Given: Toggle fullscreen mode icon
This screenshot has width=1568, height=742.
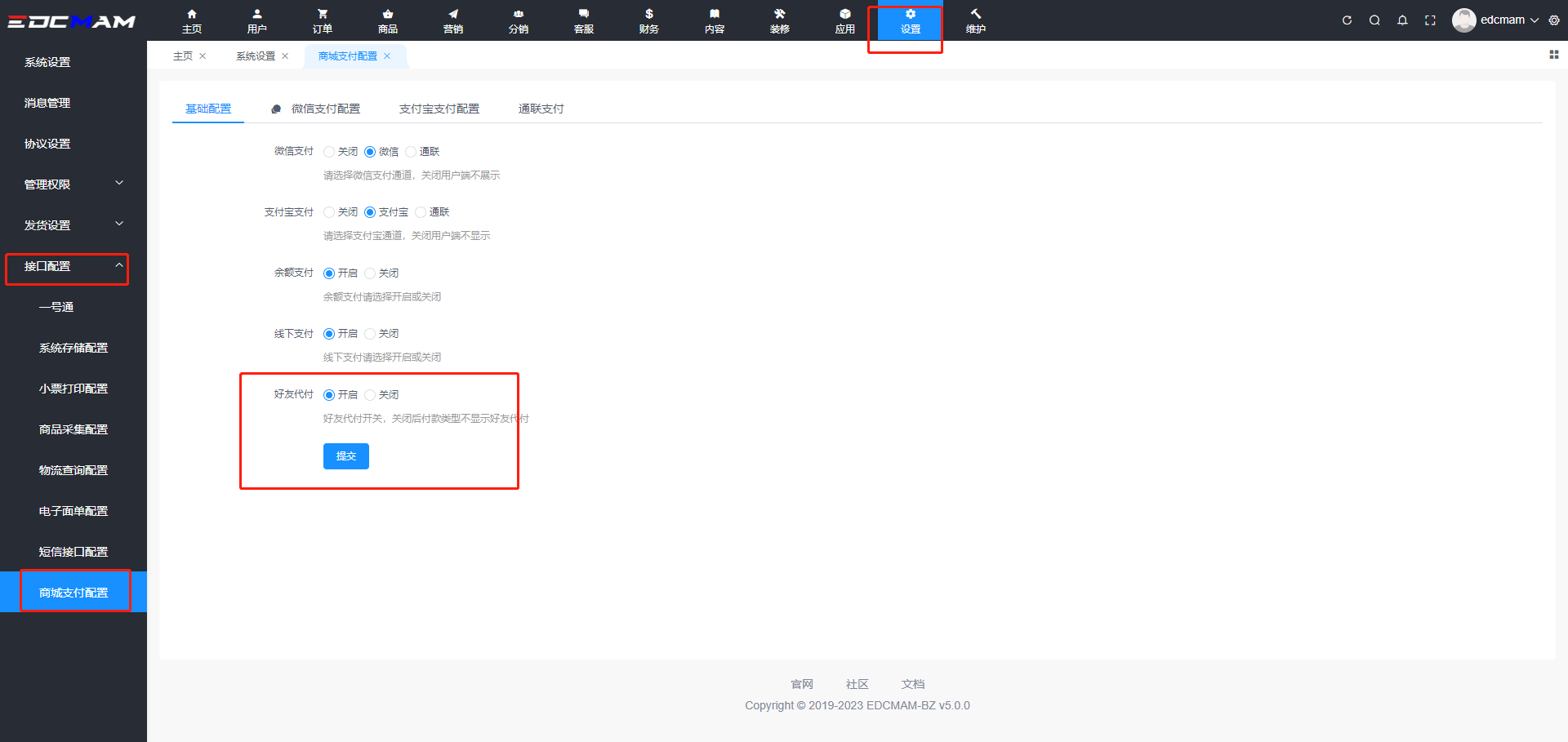Looking at the screenshot, I should (x=1430, y=20).
